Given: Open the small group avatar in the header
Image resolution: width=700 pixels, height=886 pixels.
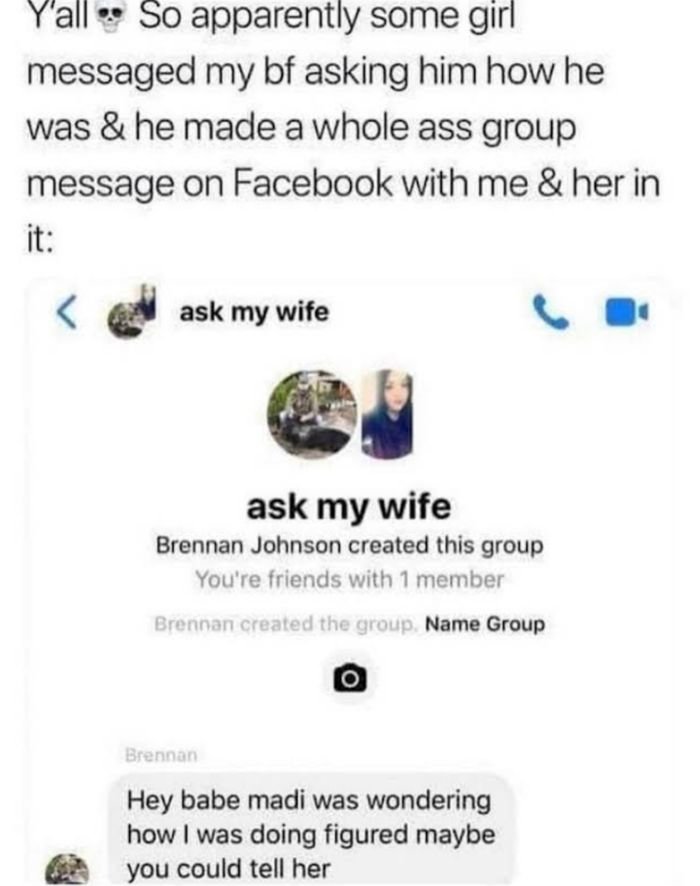Looking at the screenshot, I should [132, 314].
